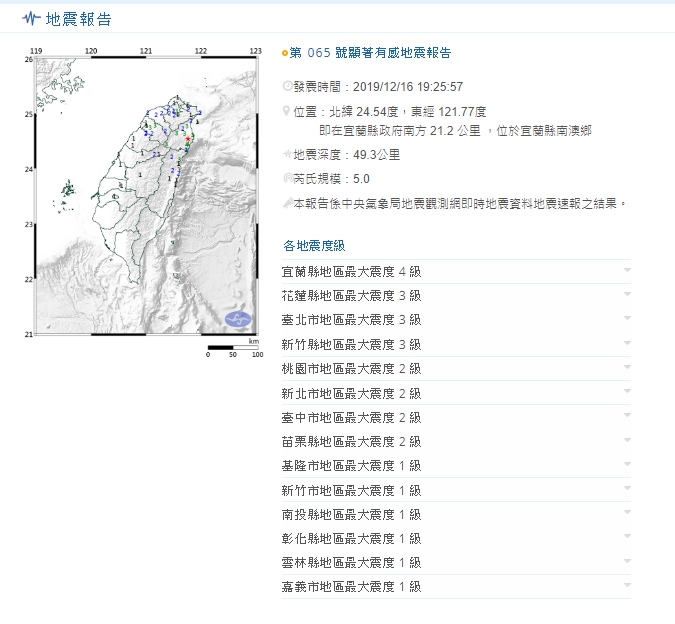
Task: Click the location pin icon beside 位置
Action: click(288, 111)
